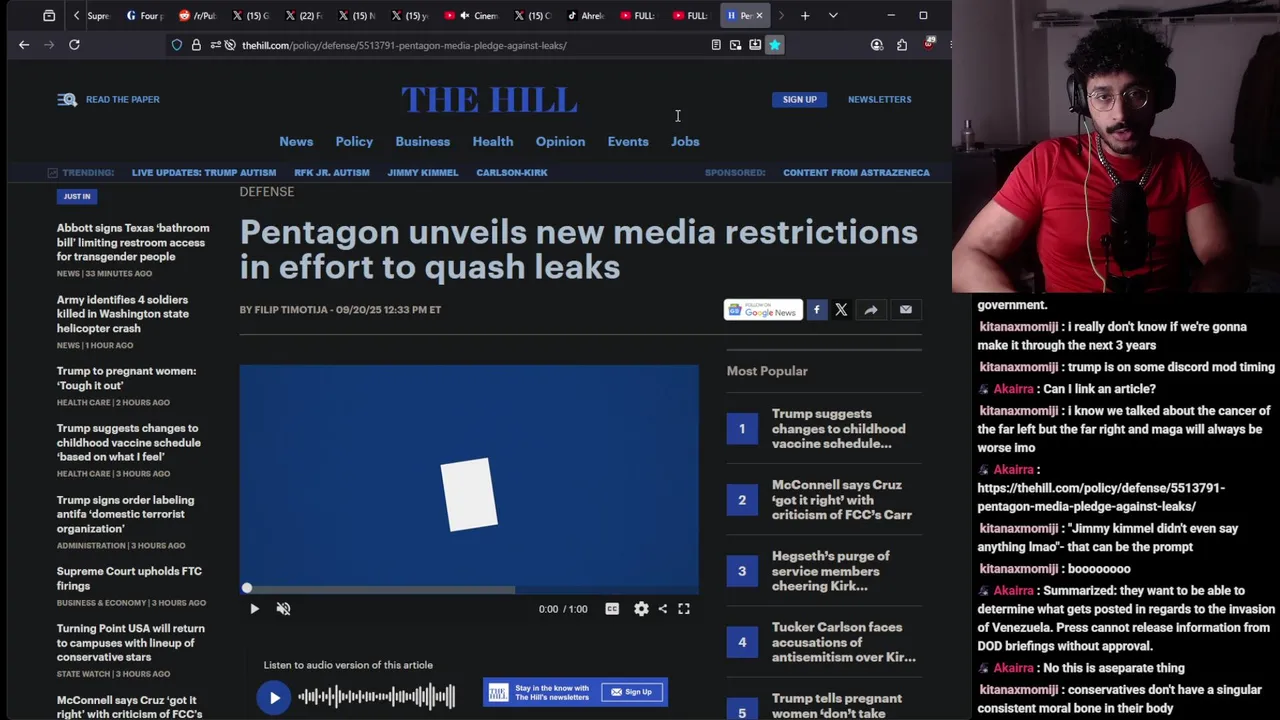The width and height of the screenshot is (1280, 720).
Task: Share article via email icon
Action: [x=906, y=310]
